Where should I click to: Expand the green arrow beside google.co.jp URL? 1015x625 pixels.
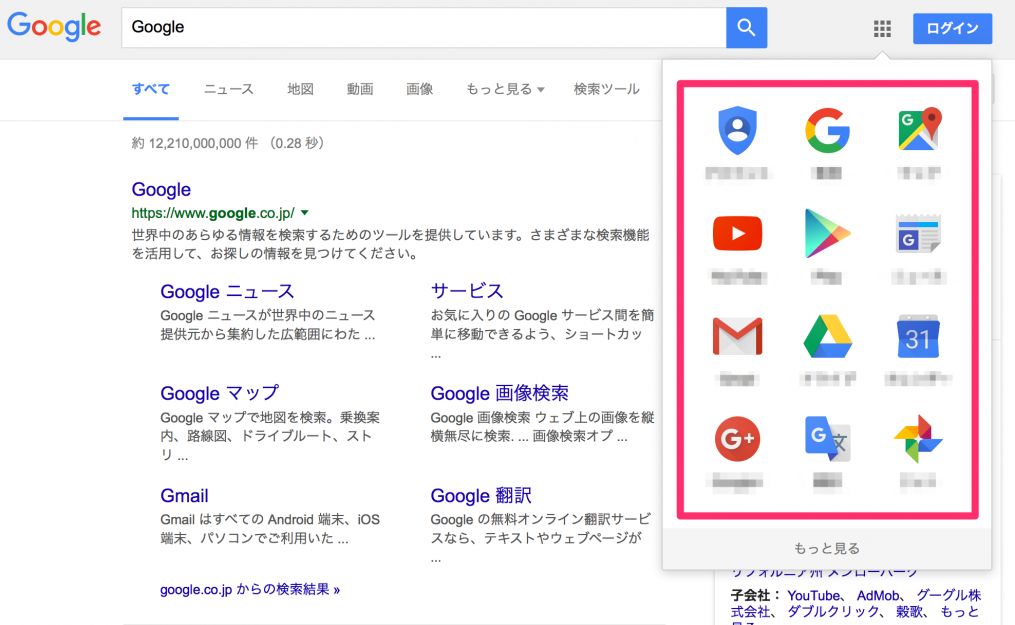point(305,212)
